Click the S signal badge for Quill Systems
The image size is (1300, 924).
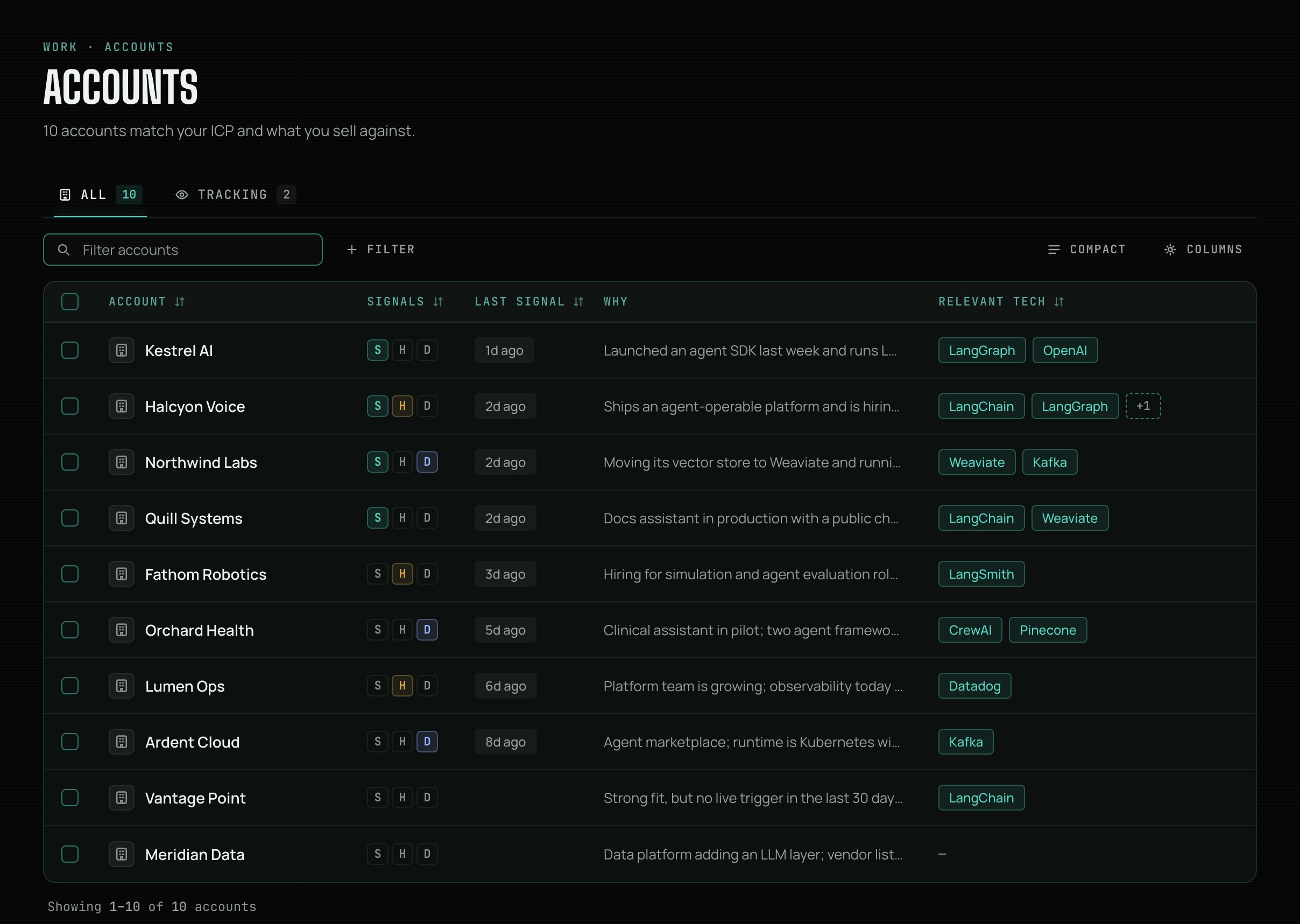coord(377,518)
